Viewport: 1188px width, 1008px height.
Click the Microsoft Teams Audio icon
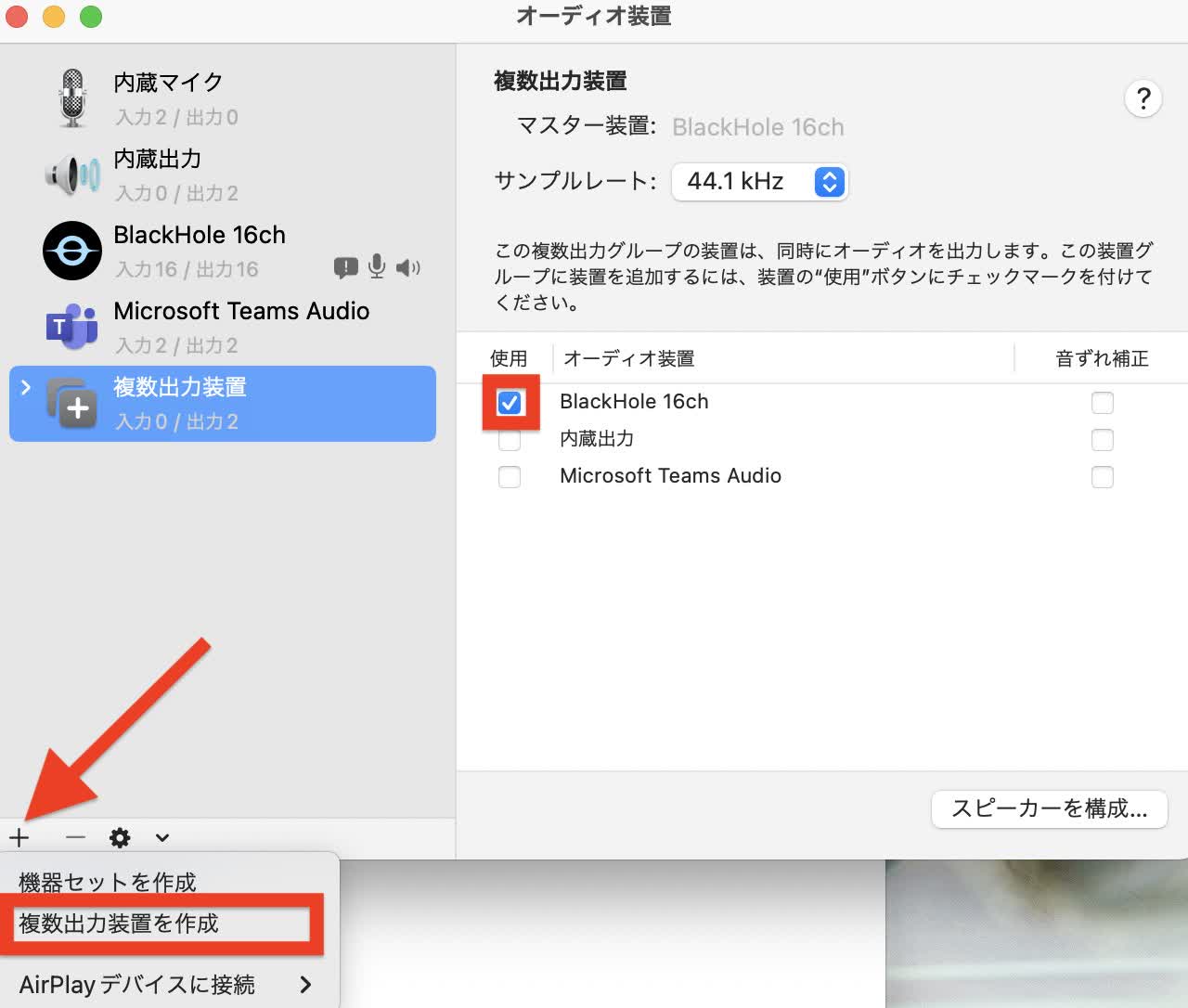pyautogui.click(x=72, y=327)
